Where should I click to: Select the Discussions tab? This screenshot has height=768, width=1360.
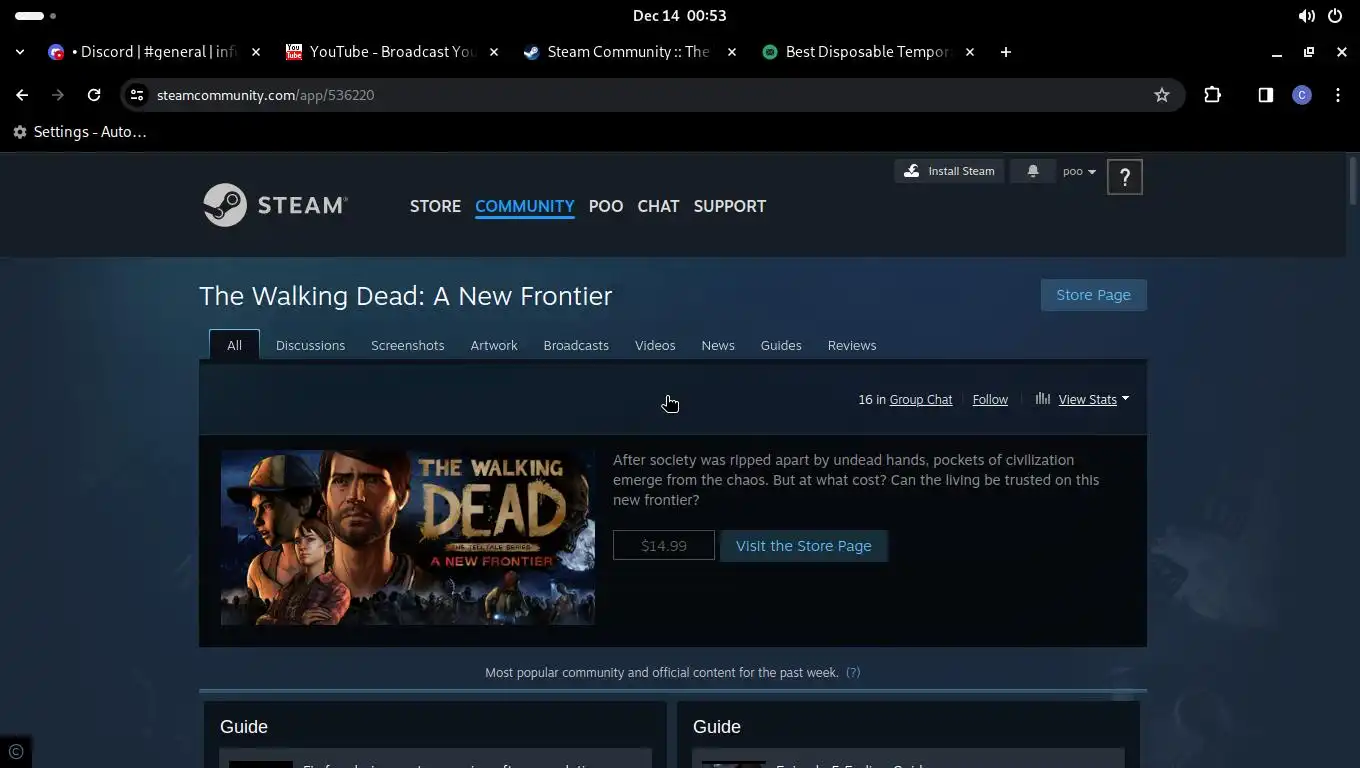310,345
